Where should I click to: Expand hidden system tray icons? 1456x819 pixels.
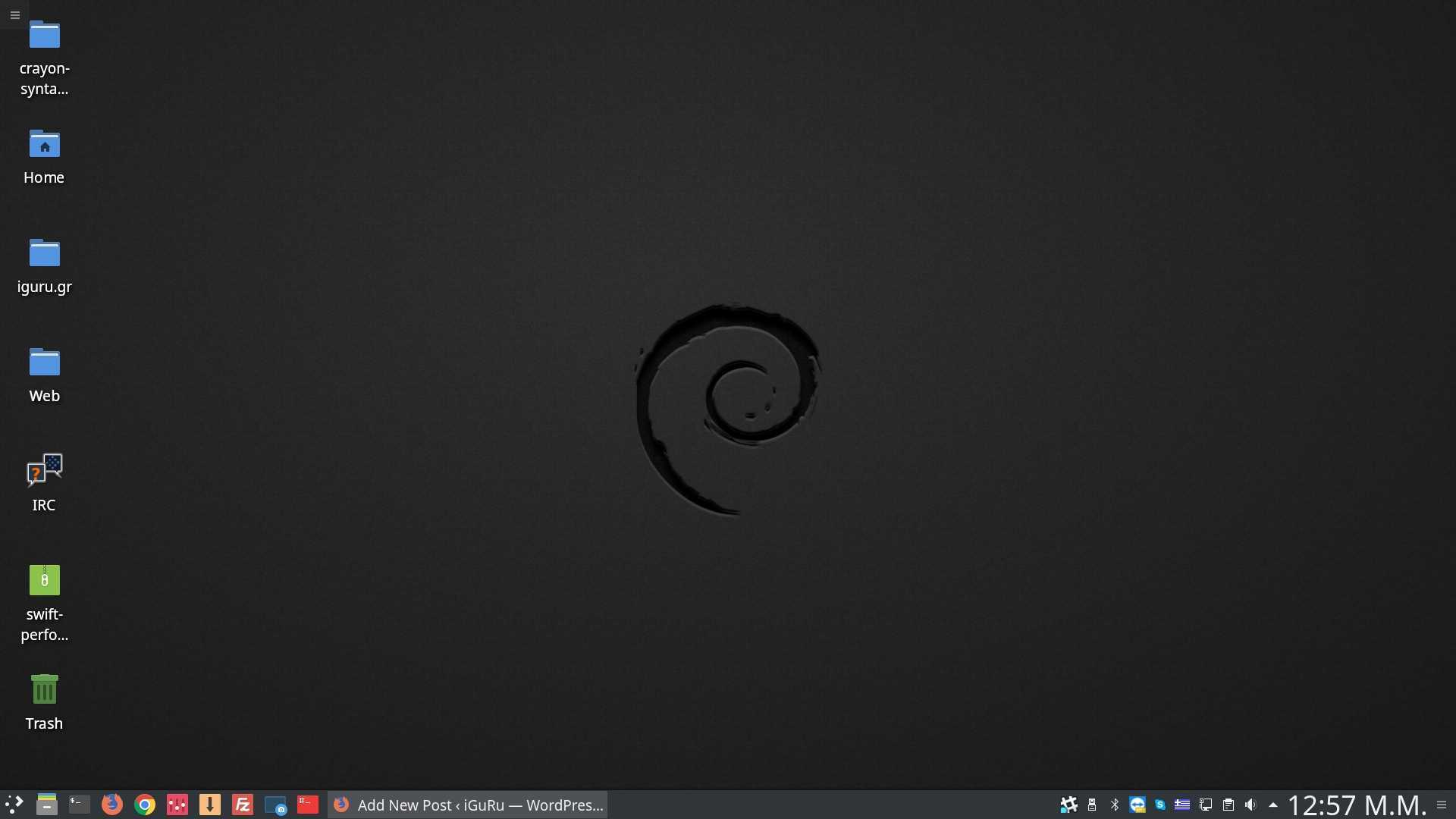point(1273,805)
